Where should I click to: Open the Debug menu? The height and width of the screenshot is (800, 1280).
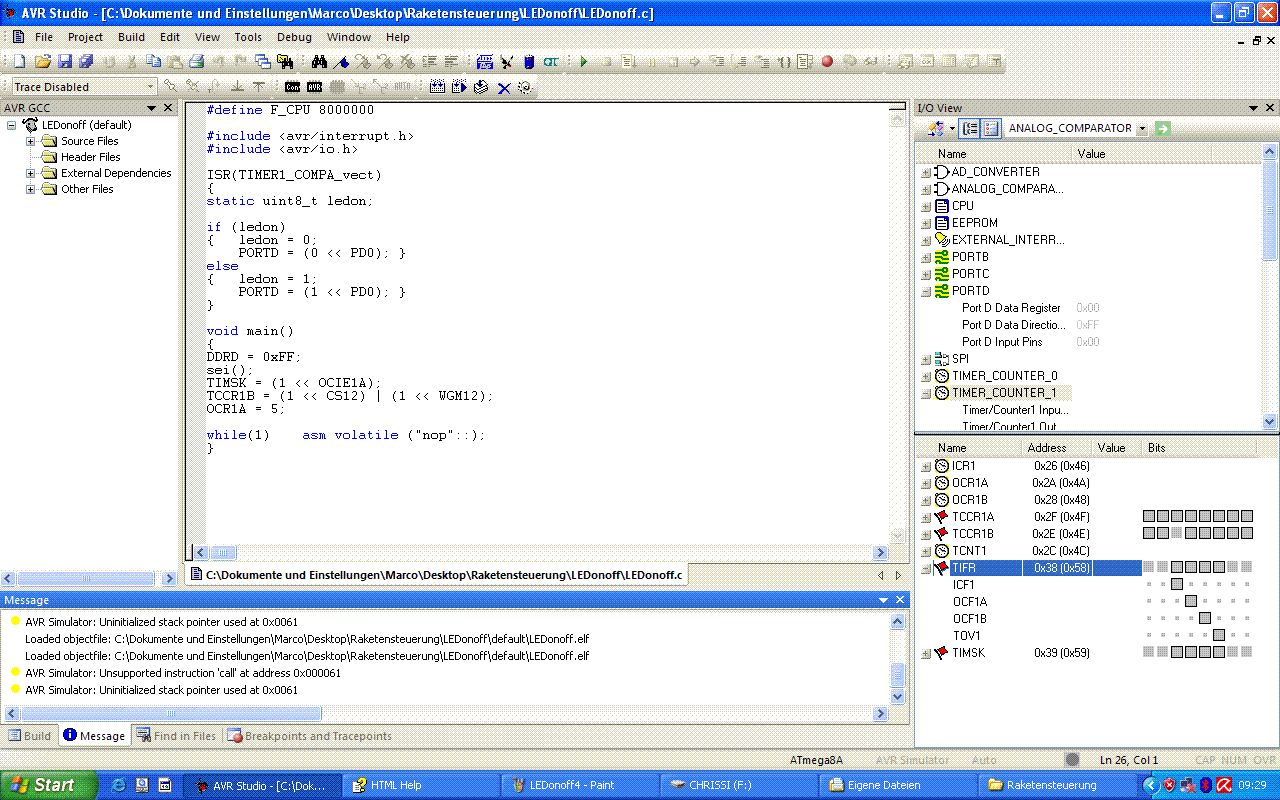click(x=294, y=37)
